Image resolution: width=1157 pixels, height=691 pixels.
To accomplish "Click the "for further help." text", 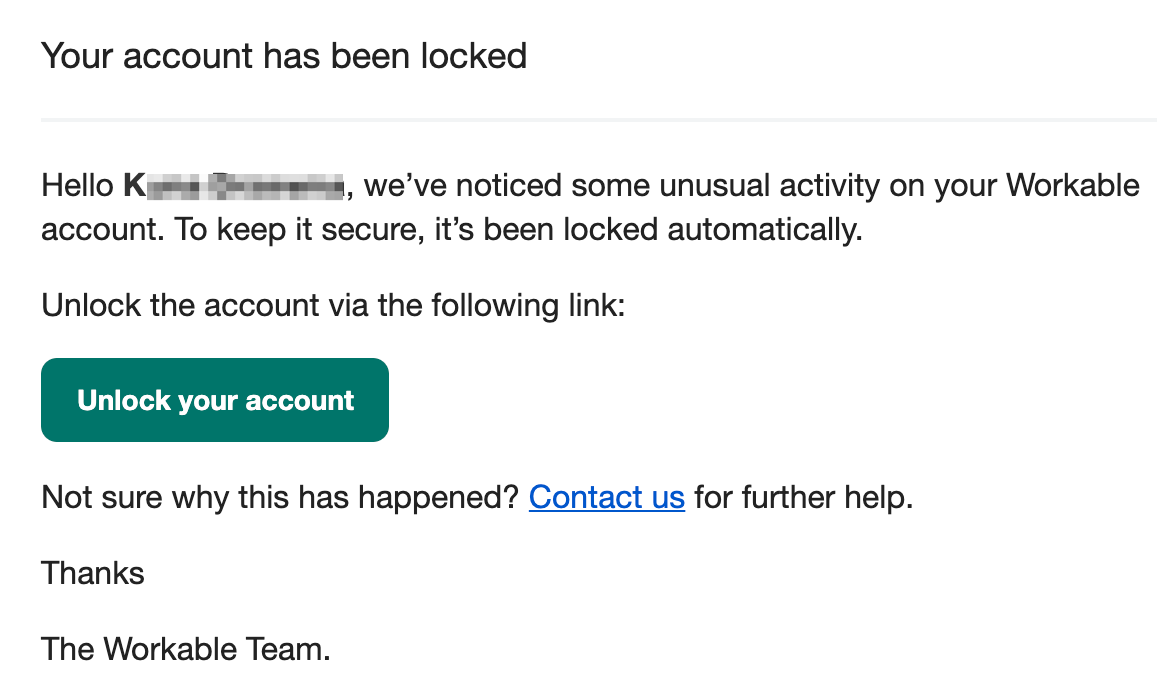I will click(804, 498).
